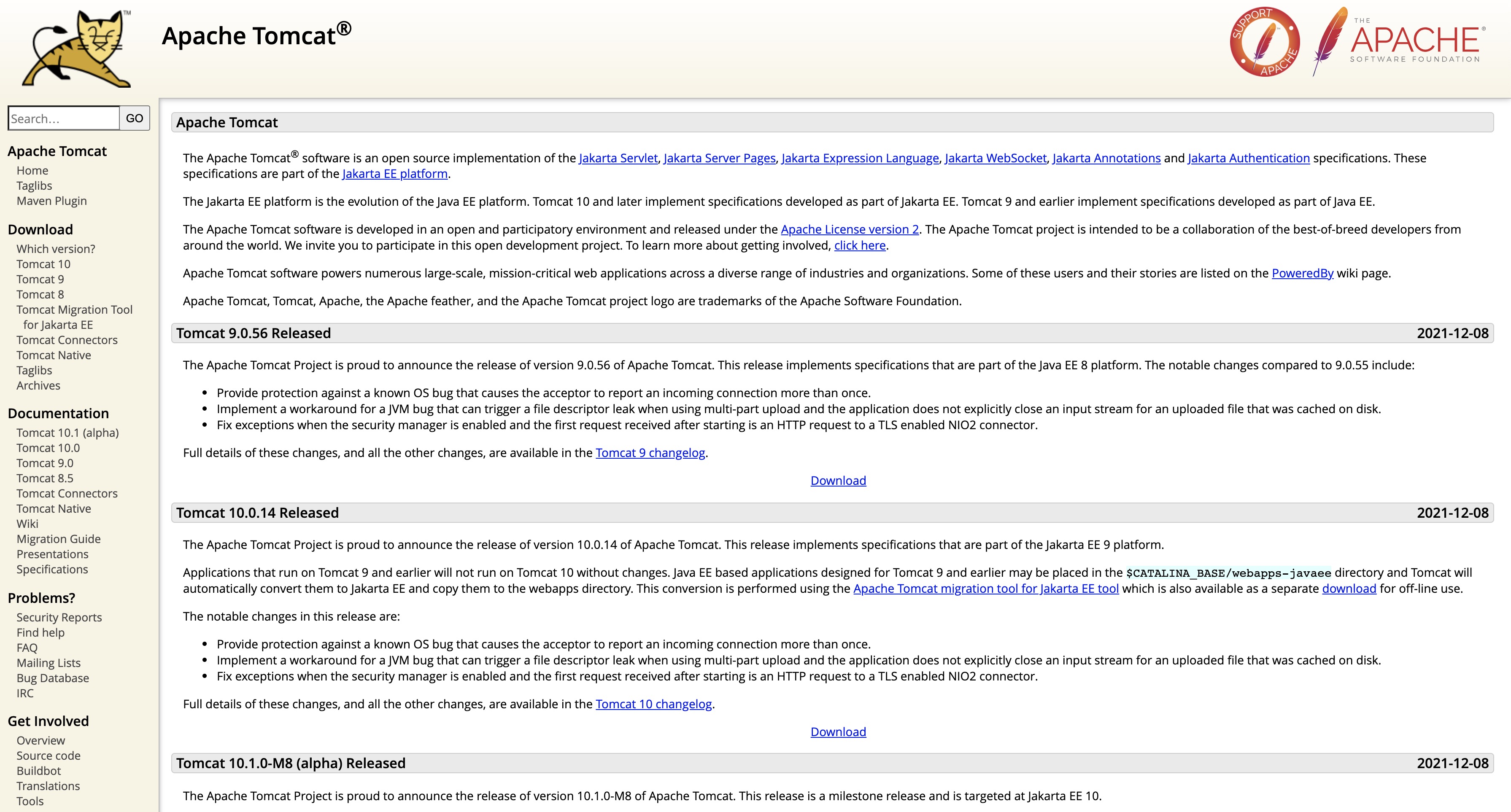Open the Archives link
1511x812 pixels.
38,386
